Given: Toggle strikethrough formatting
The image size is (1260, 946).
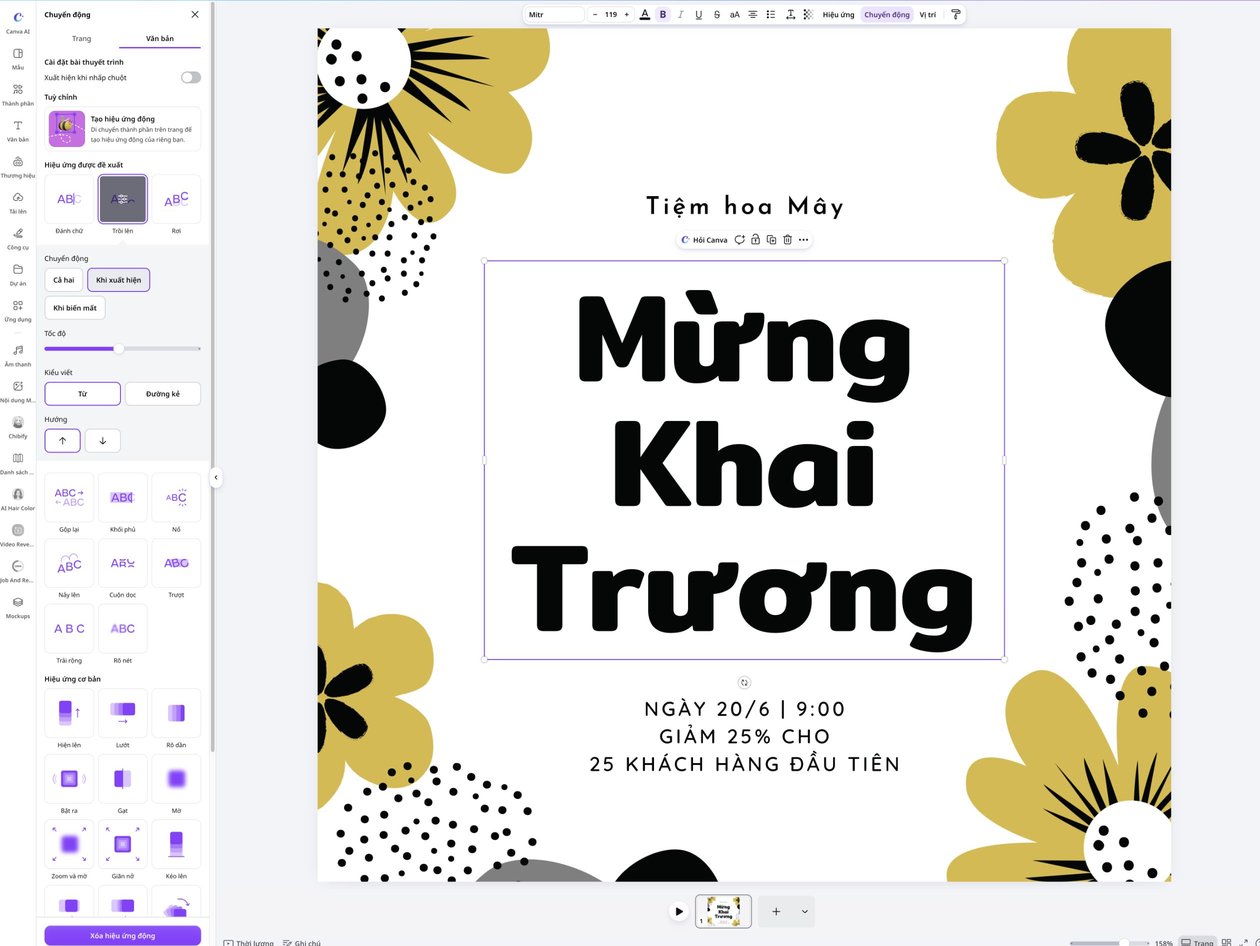Looking at the screenshot, I should point(717,15).
